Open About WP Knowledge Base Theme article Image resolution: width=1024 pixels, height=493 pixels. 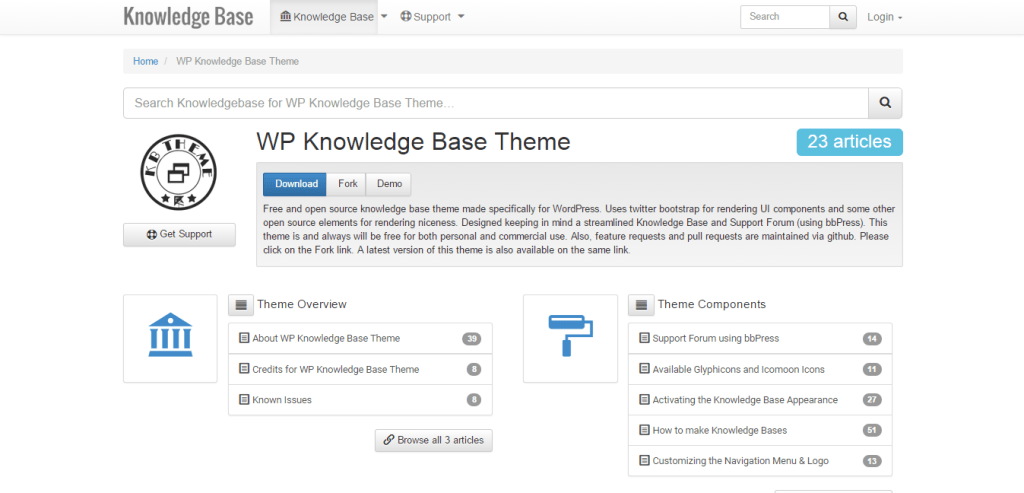pyautogui.click(x=326, y=338)
